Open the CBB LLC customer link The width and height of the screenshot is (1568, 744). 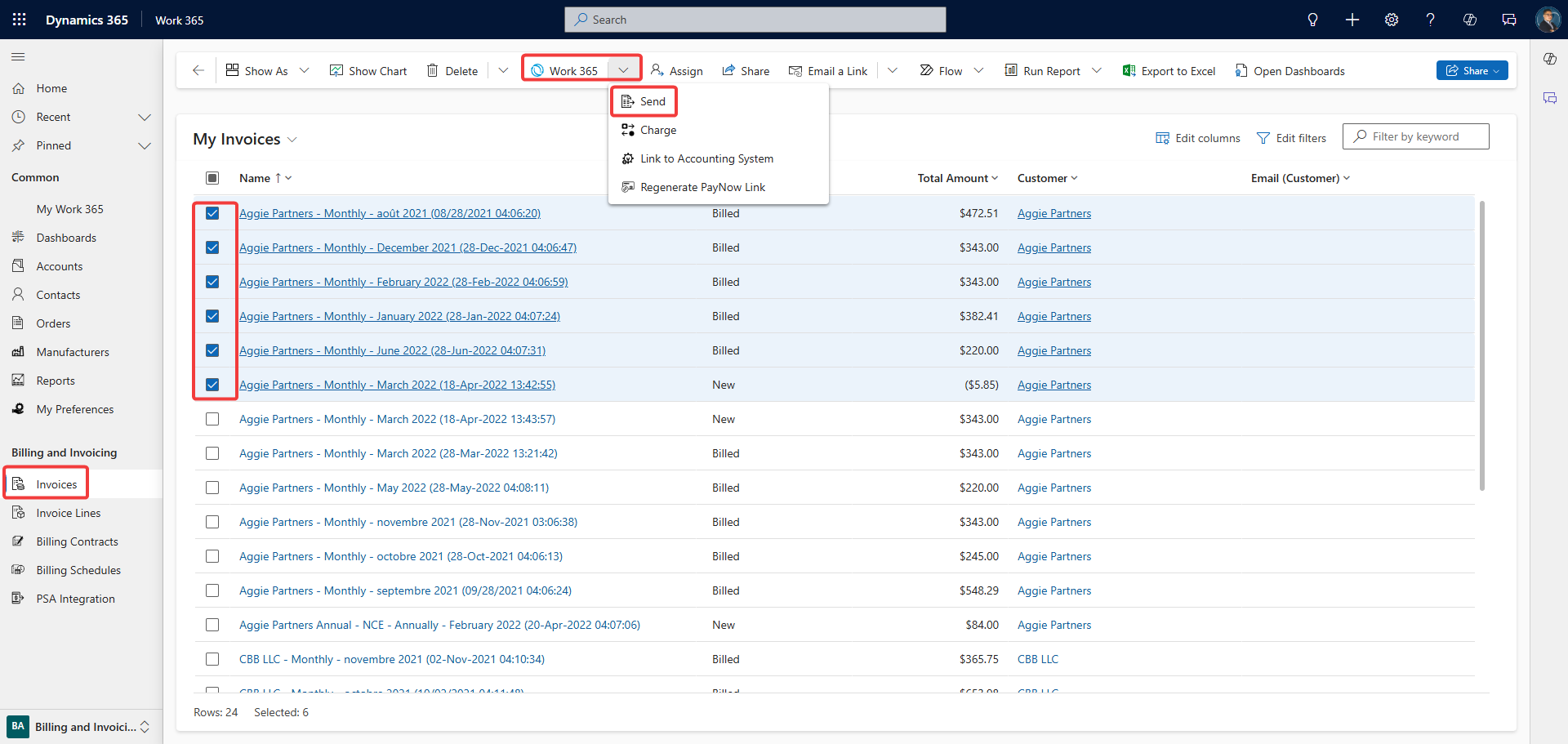pos(1037,659)
